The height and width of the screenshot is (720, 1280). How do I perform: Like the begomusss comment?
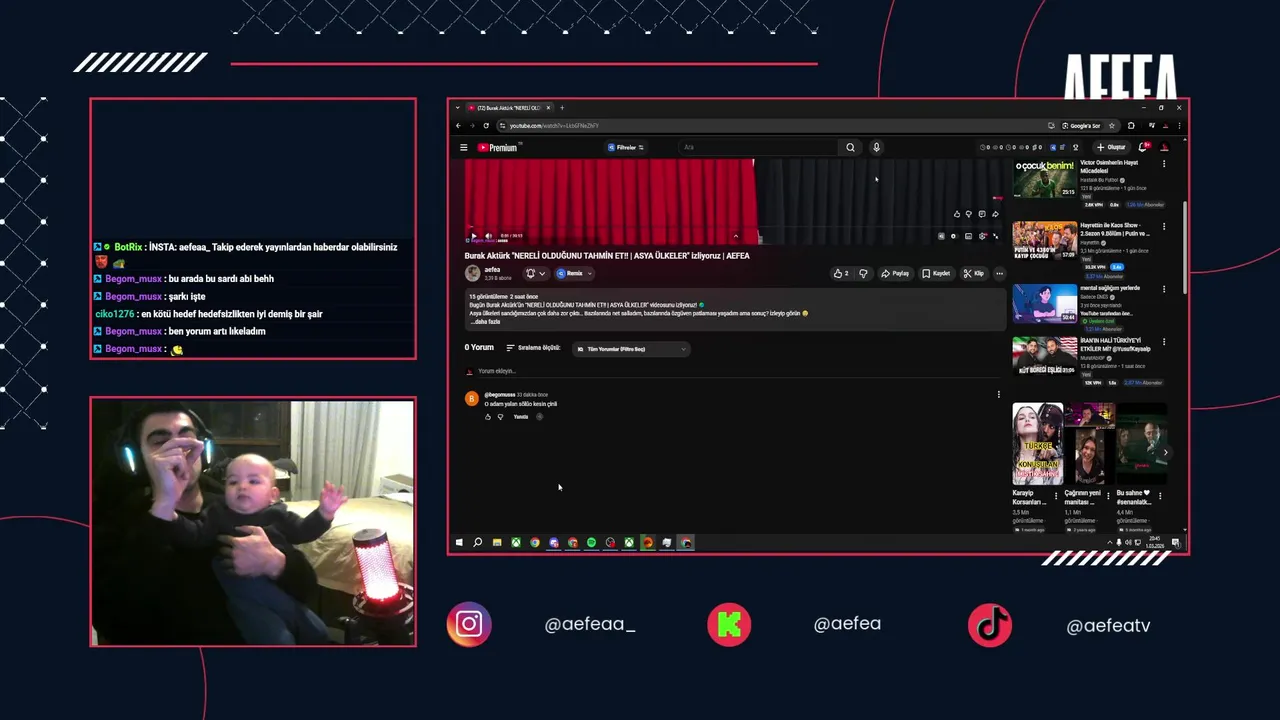[x=488, y=417]
